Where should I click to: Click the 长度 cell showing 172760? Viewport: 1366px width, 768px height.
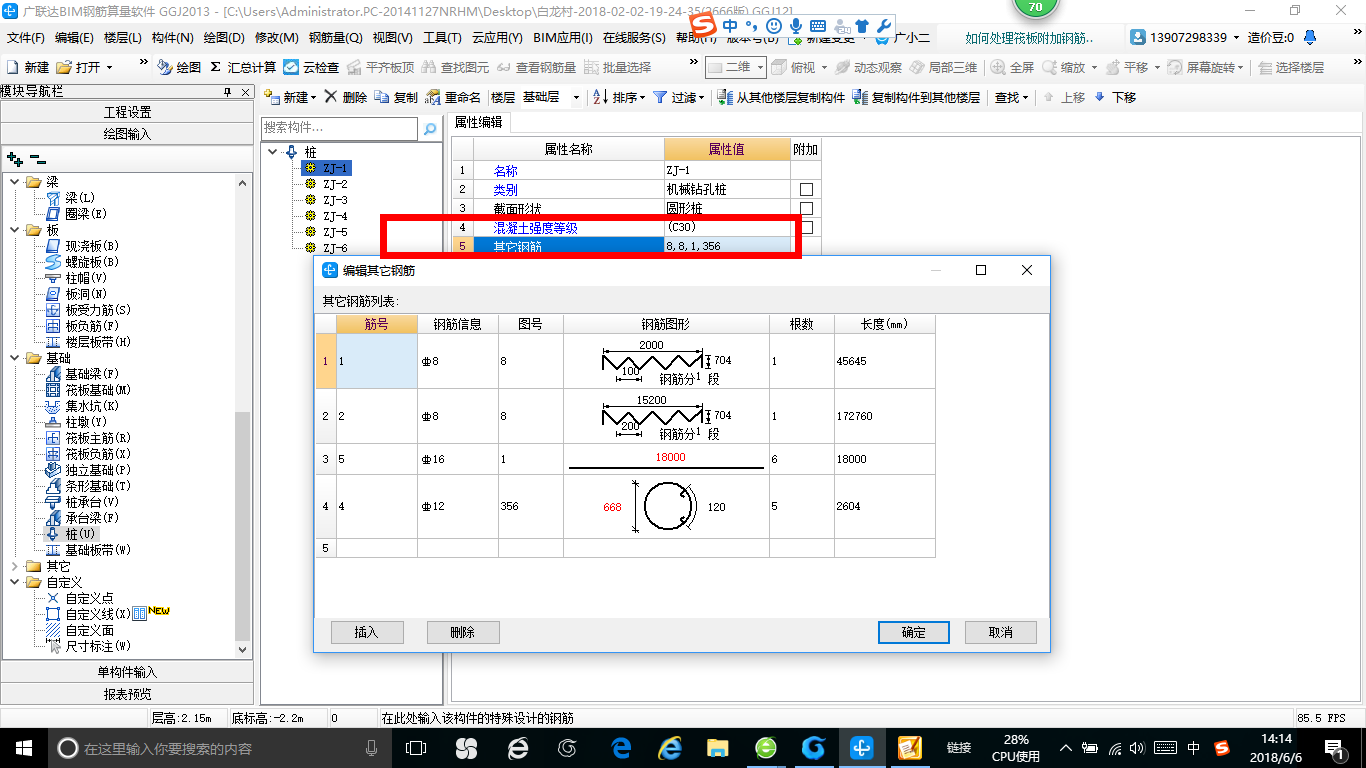point(885,416)
